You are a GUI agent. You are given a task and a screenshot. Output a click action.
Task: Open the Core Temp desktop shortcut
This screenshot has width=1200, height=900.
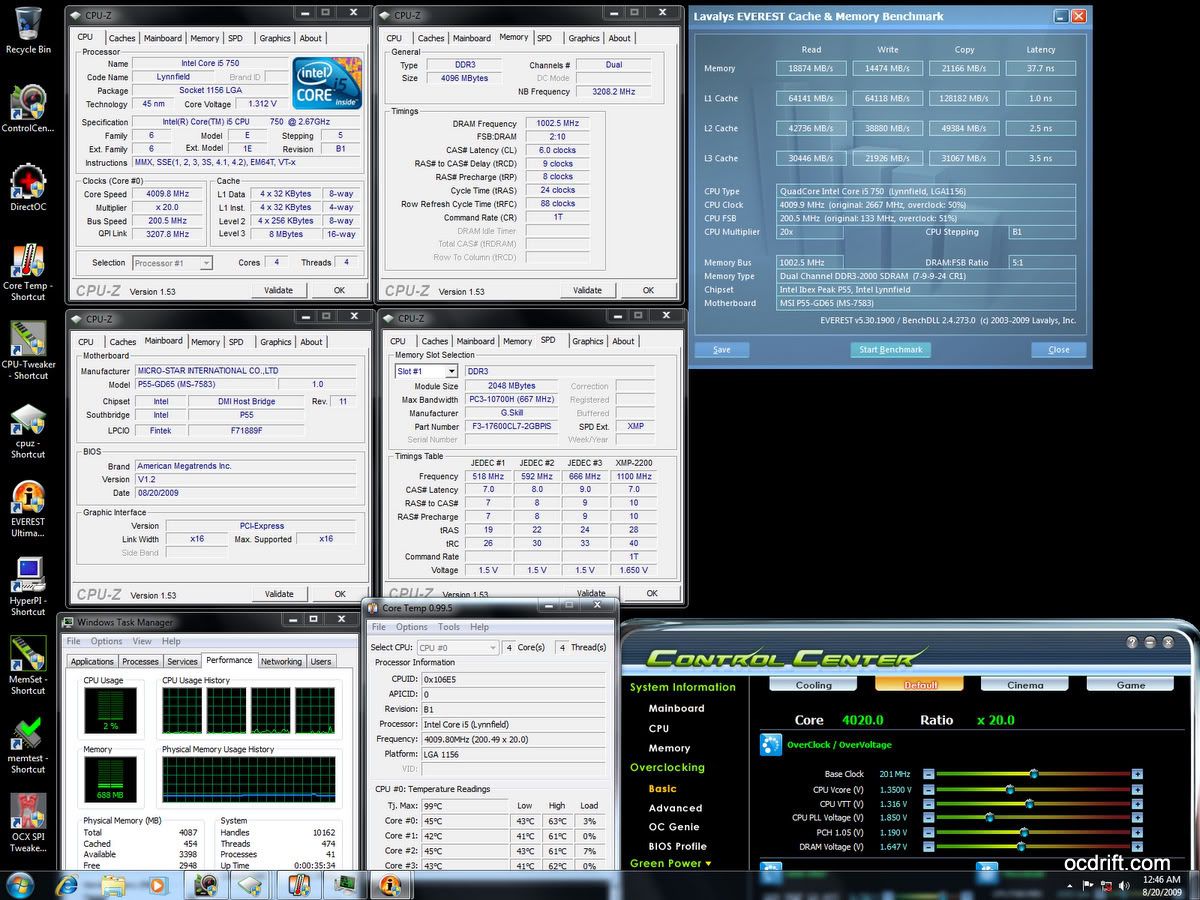tap(28, 263)
